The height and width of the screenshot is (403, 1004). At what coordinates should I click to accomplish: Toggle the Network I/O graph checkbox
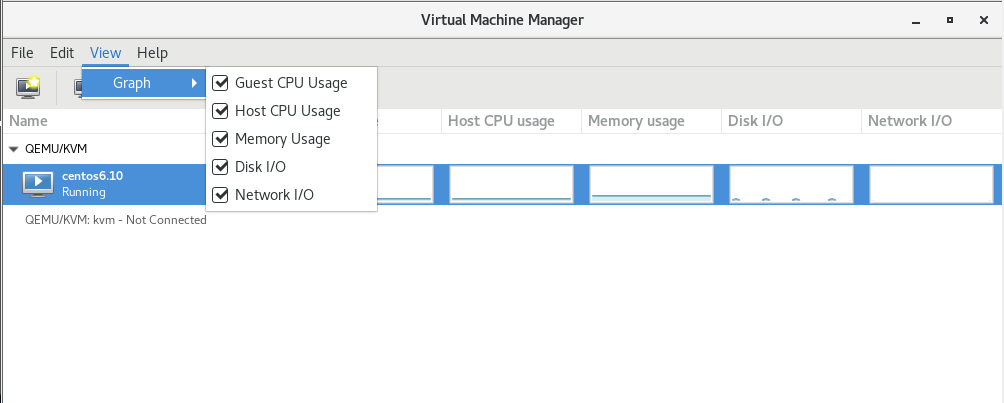[x=219, y=195]
